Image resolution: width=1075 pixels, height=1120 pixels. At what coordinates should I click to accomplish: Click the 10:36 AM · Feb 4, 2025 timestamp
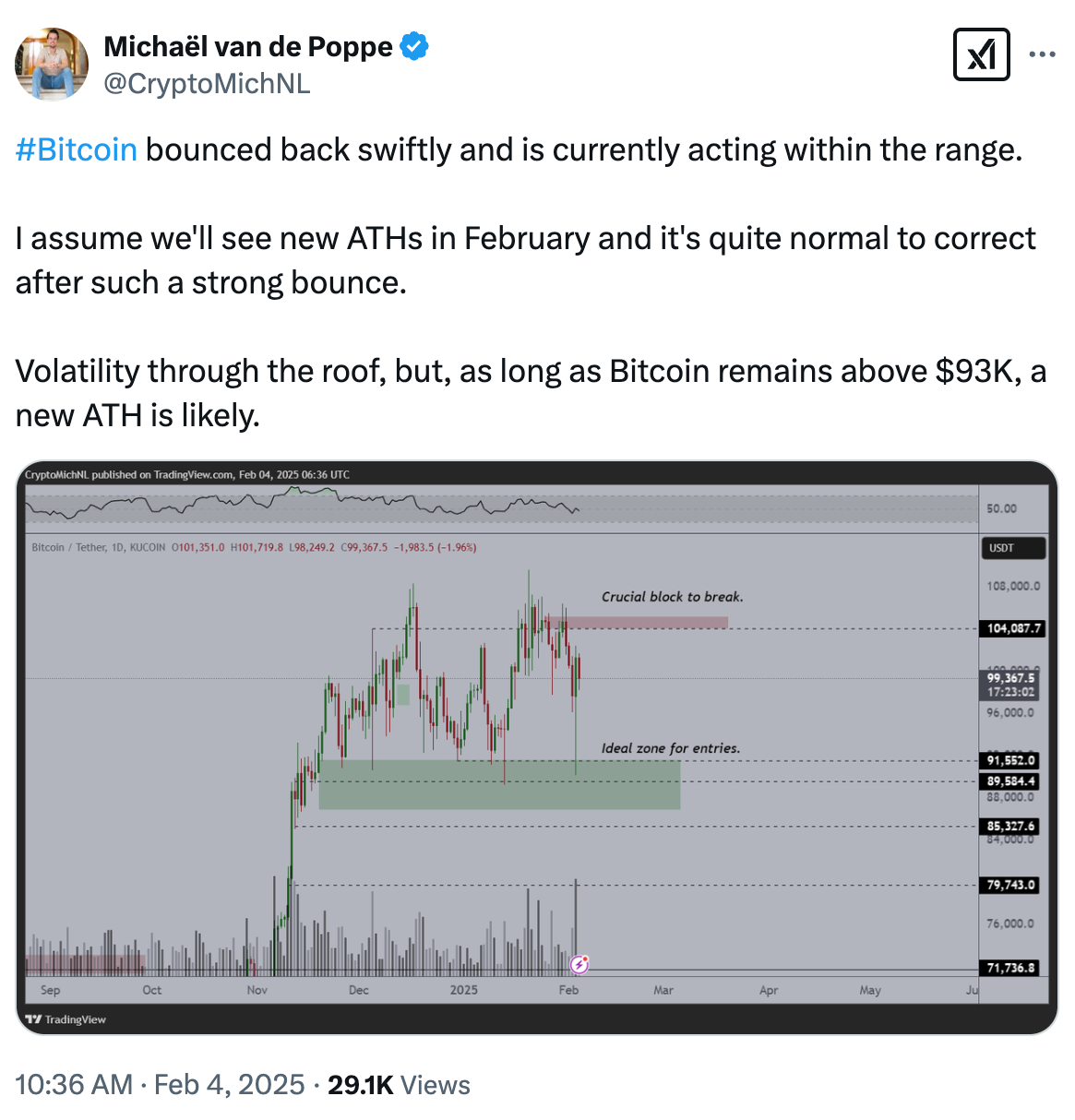(160, 1085)
